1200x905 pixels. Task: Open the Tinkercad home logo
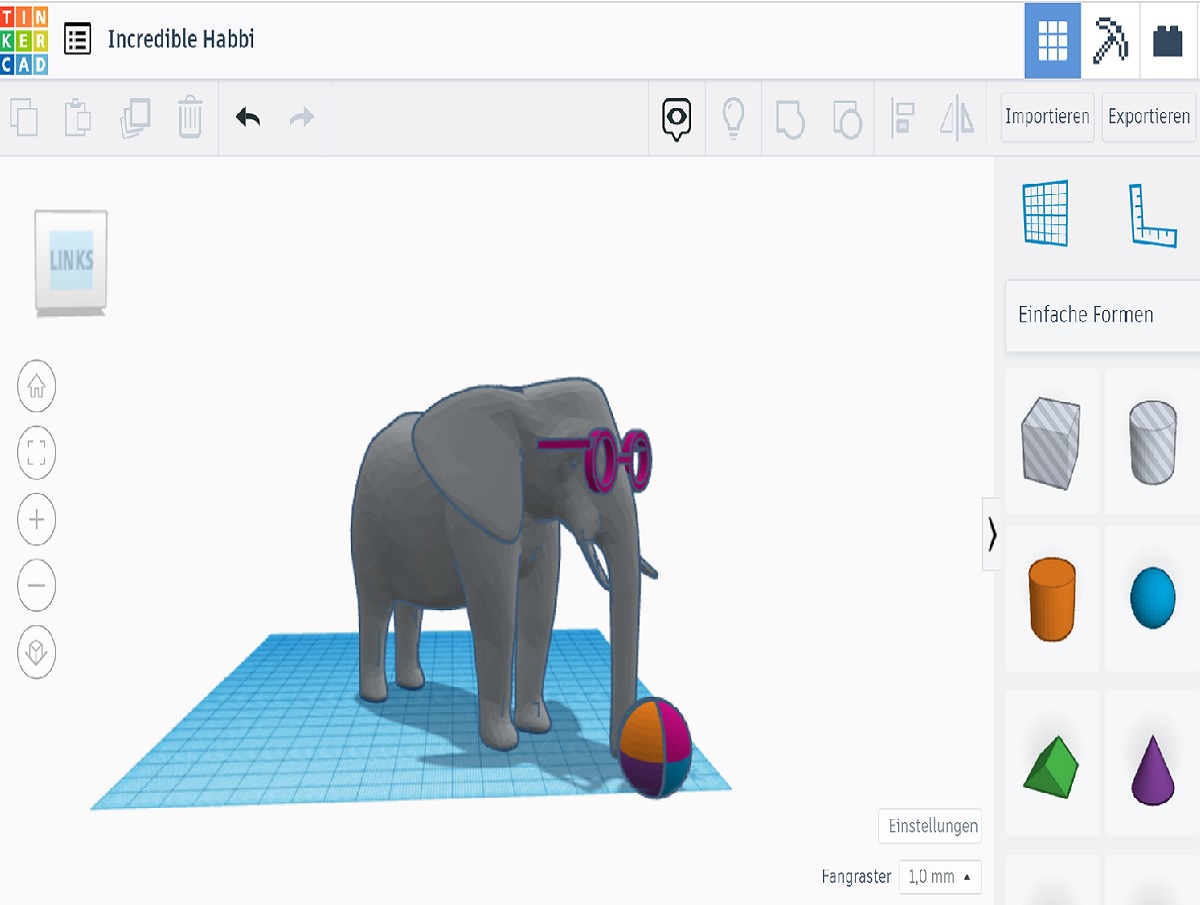tap(24, 40)
